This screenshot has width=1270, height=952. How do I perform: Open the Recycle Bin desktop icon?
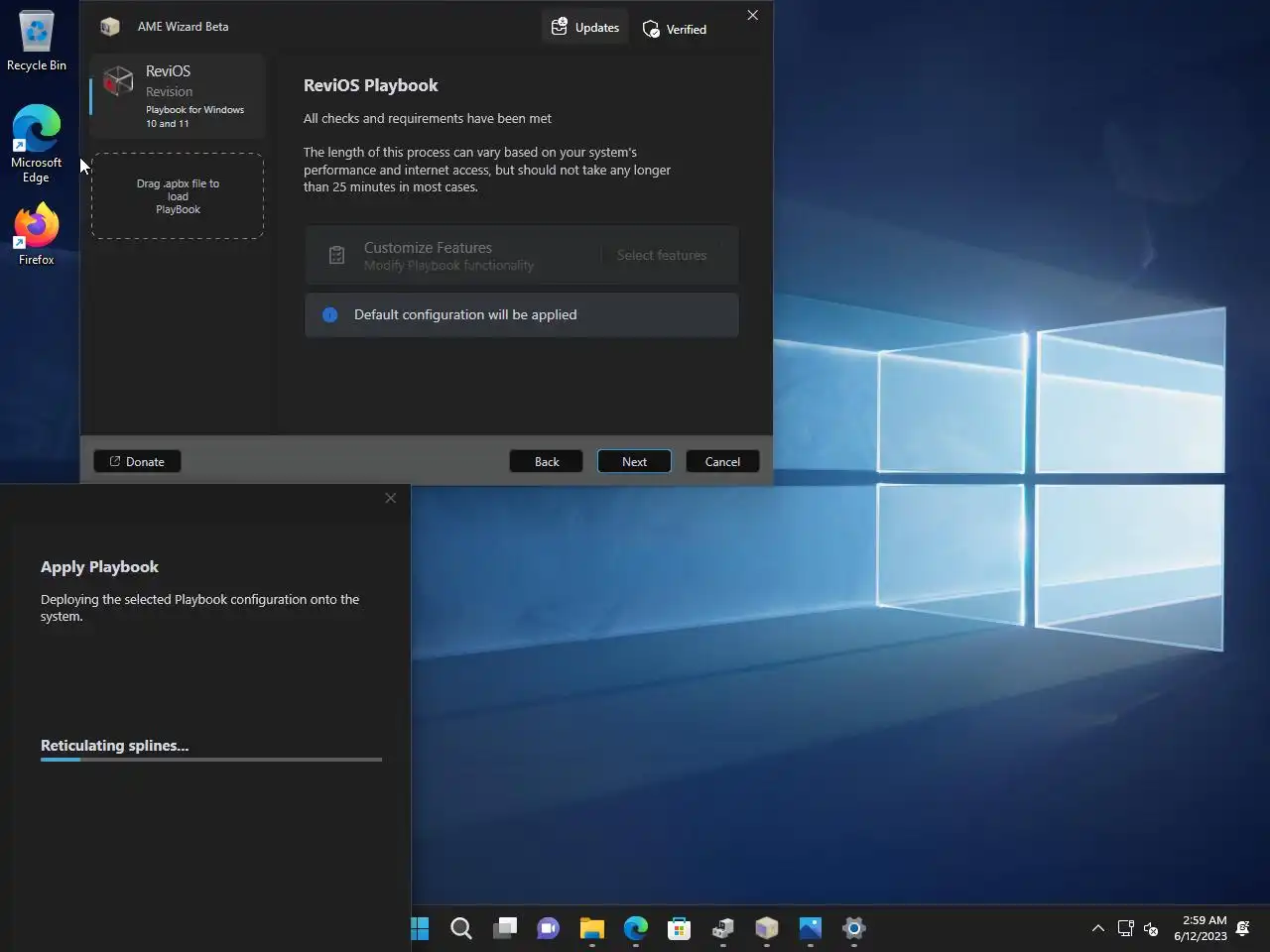coord(37,40)
